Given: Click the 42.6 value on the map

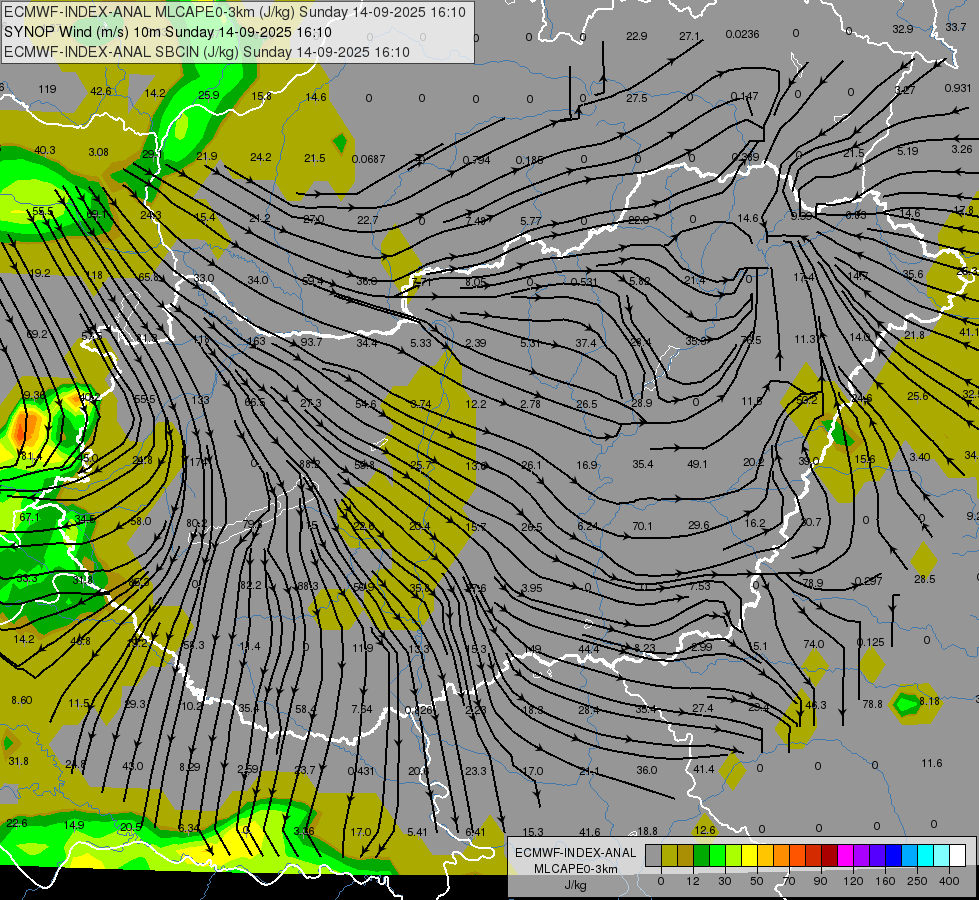Looking at the screenshot, I should pos(101,91).
